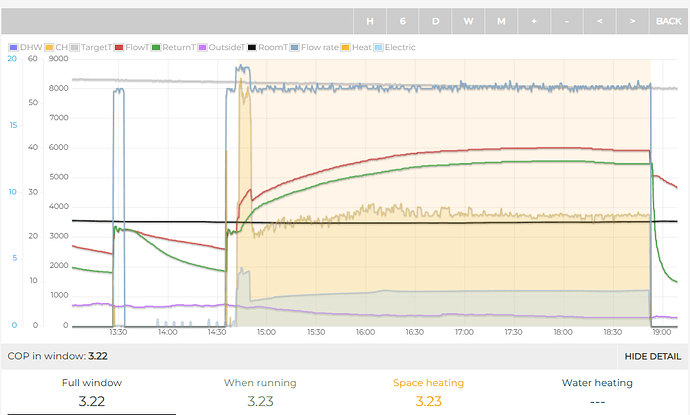Image resolution: width=690 pixels, height=415 pixels.
Task: Click the Full window COP value
Action: 91,401
